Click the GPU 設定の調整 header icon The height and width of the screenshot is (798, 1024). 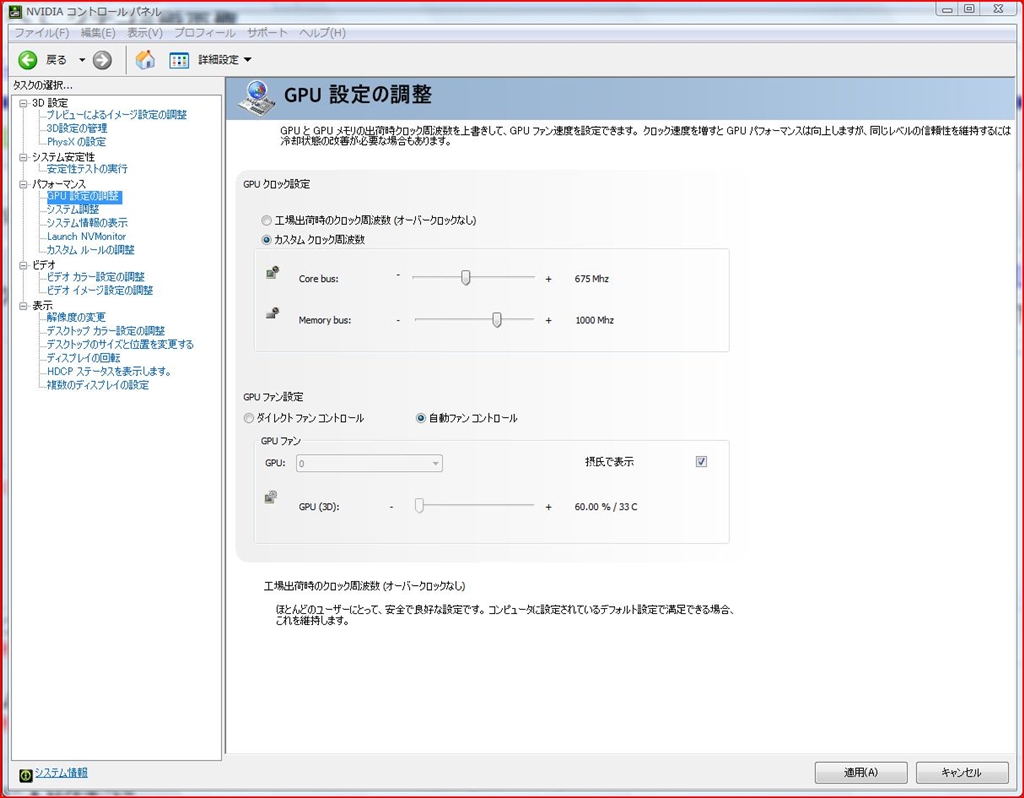click(x=256, y=98)
